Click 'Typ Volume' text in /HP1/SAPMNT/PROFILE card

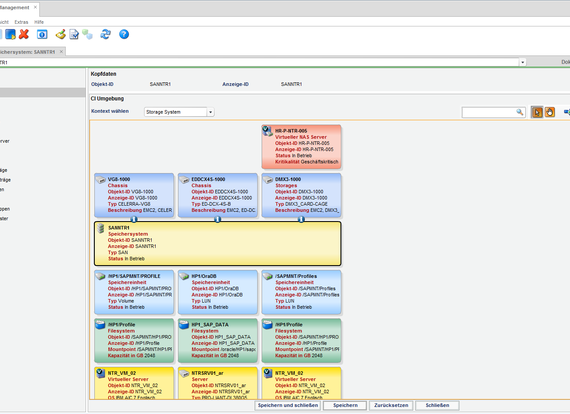coord(121,301)
